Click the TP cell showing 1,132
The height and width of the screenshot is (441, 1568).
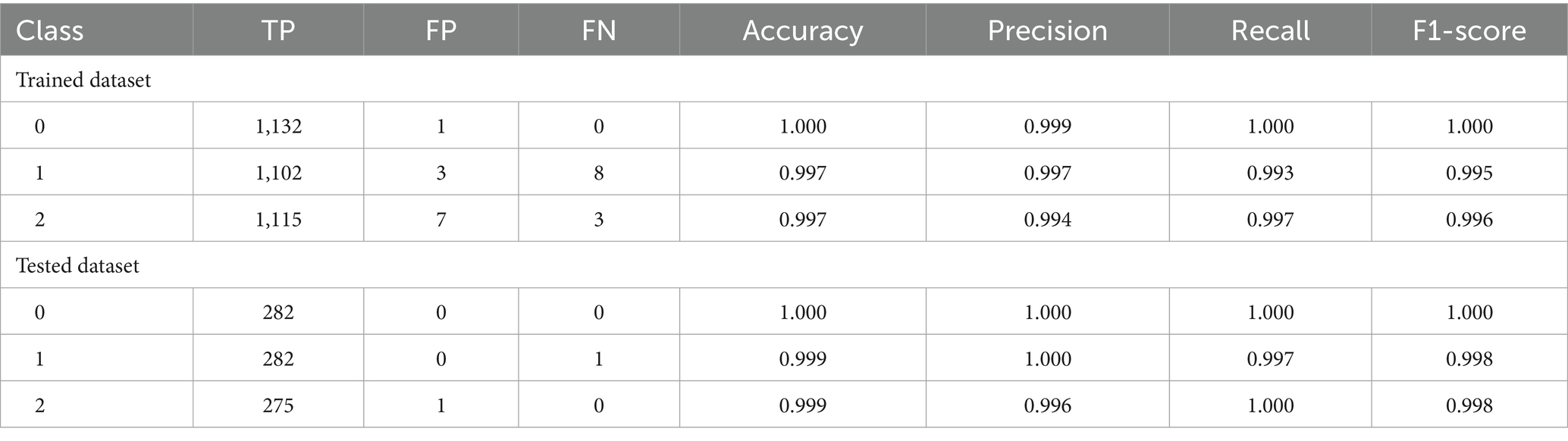[x=278, y=127]
